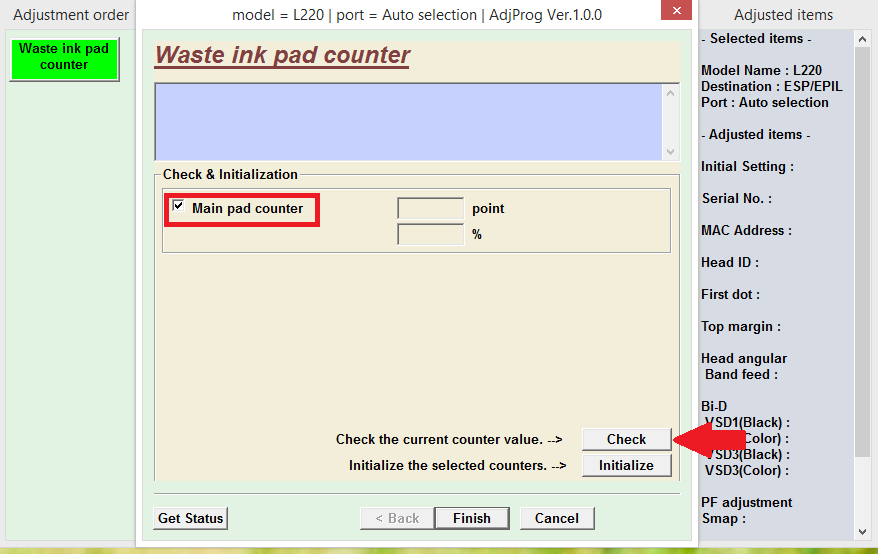Screen dimensions: 878x554
Task: Click the Check button
Action: (627, 439)
